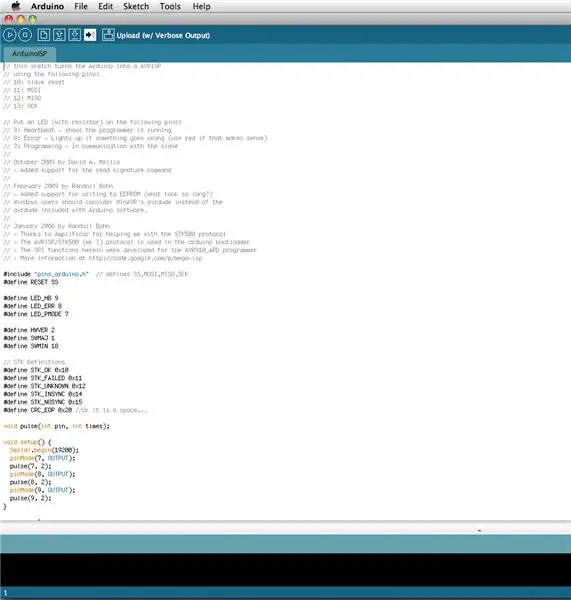Image resolution: width=571 pixels, height=600 pixels.
Task: Click the Save sketch toolbar icon
Action: 74,35
